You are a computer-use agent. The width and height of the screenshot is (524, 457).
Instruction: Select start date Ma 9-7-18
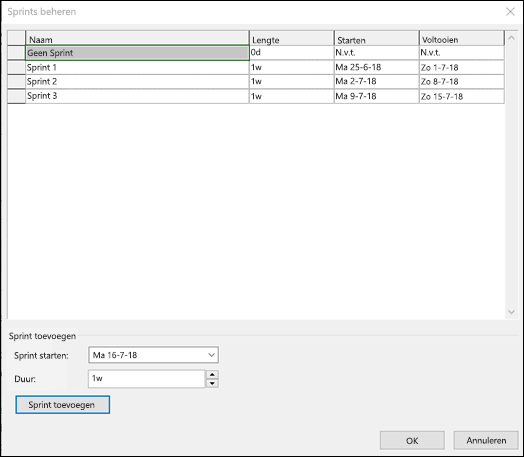(x=377, y=96)
